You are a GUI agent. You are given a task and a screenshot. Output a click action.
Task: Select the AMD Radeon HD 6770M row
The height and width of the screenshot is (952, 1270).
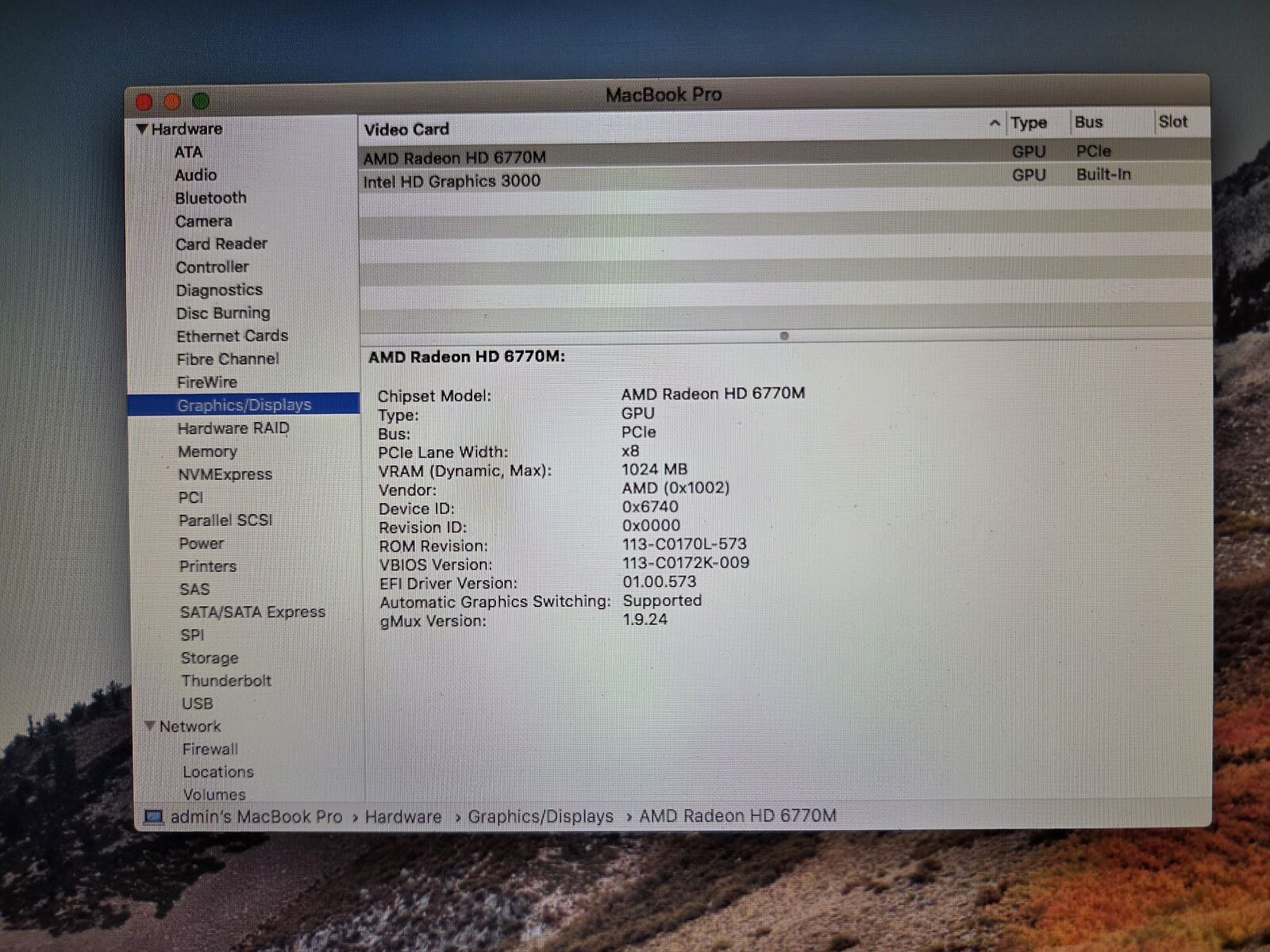(x=455, y=158)
